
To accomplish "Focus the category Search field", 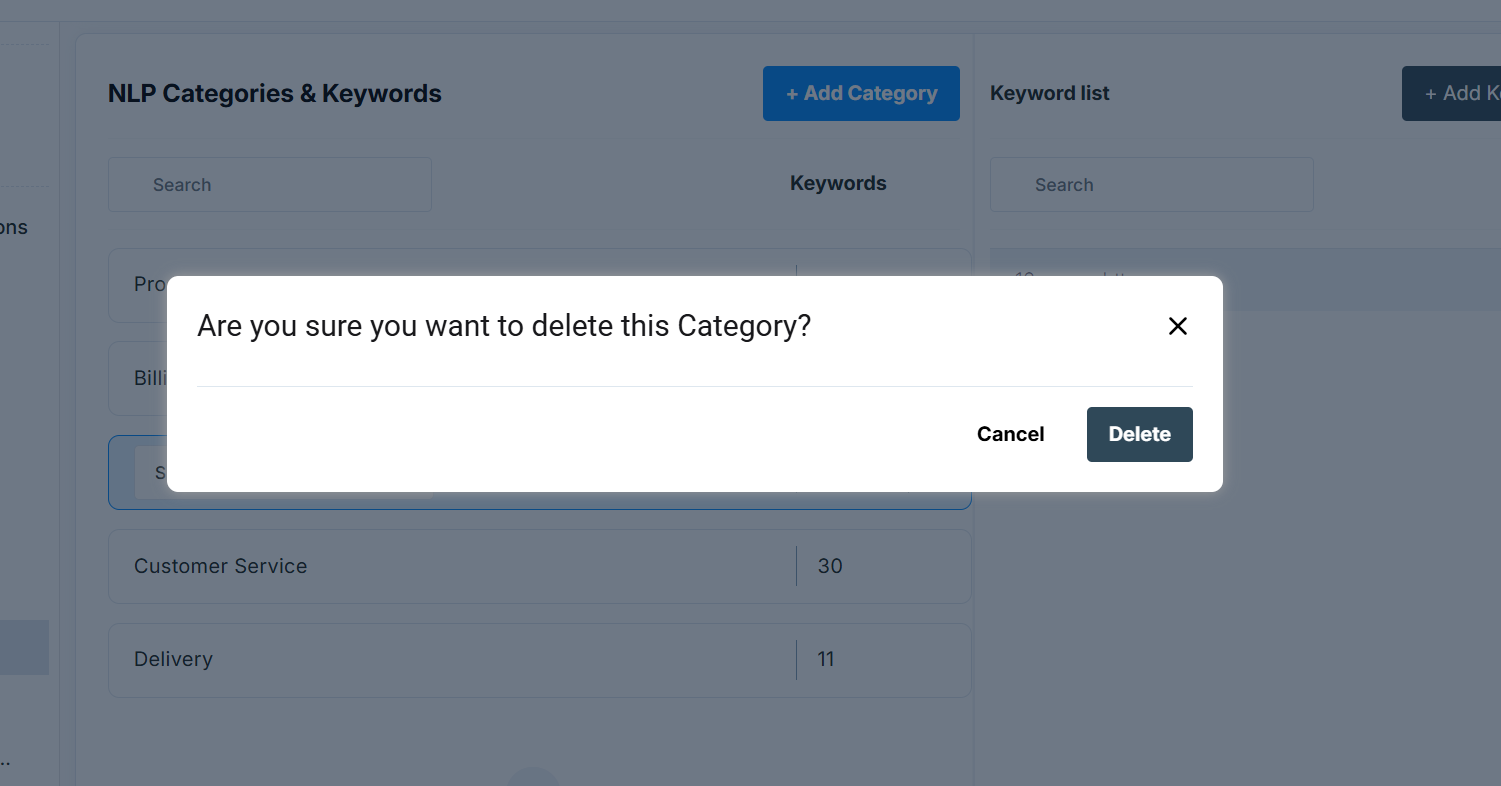I will (x=270, y=185).
